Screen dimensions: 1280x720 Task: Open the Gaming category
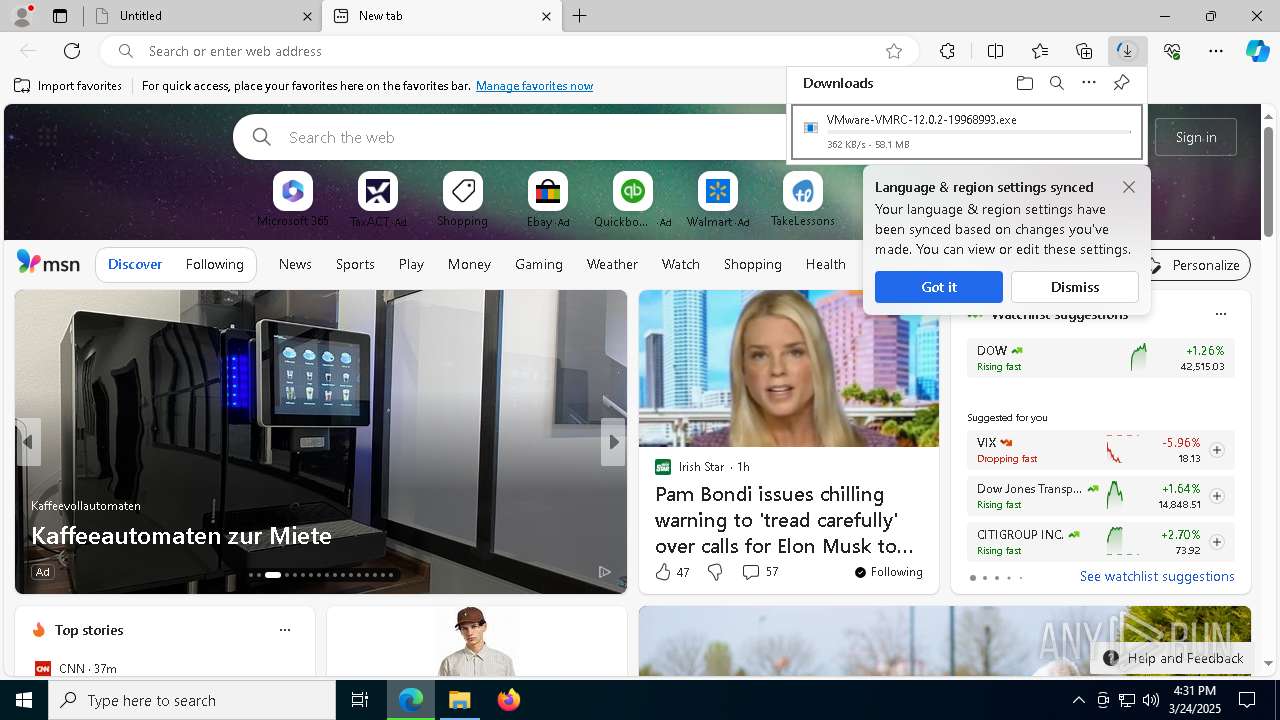click(x=539, y=264)
